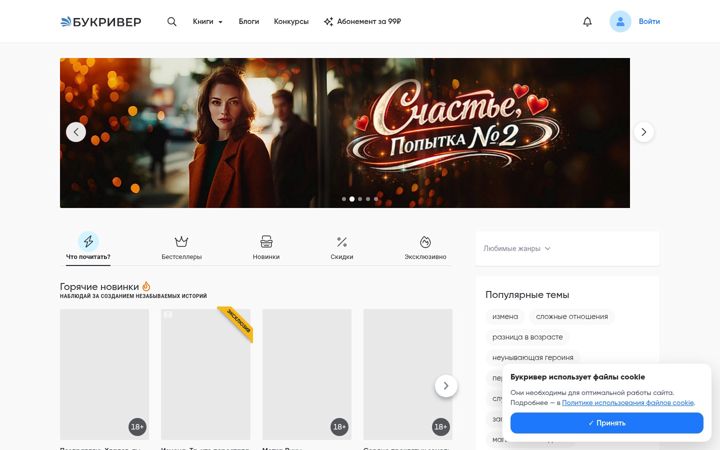720x450 pixels.
Task: Open the fourth book cover in Горячие новинки
Action: click(x=408, y=374)
